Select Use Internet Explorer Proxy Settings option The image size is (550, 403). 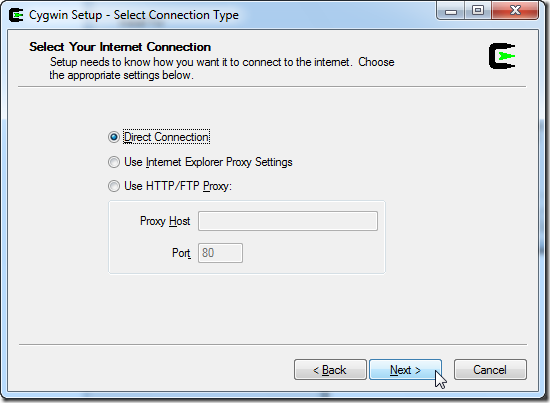114,162
